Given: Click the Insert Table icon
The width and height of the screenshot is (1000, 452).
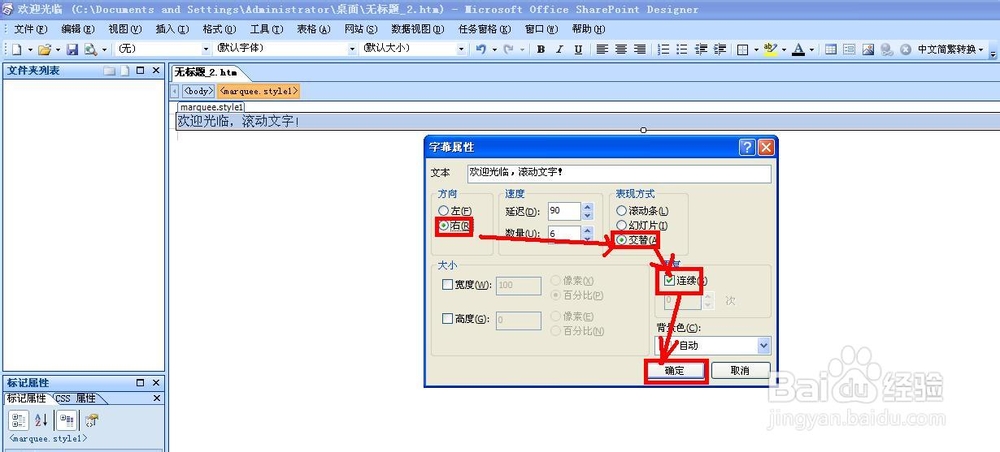Looking at the screenshot, I should pos(830,49).
